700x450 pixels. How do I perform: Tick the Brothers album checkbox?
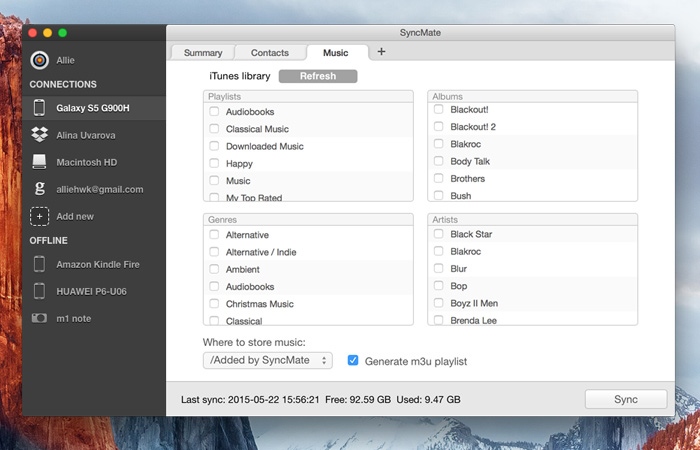[439, 178]
